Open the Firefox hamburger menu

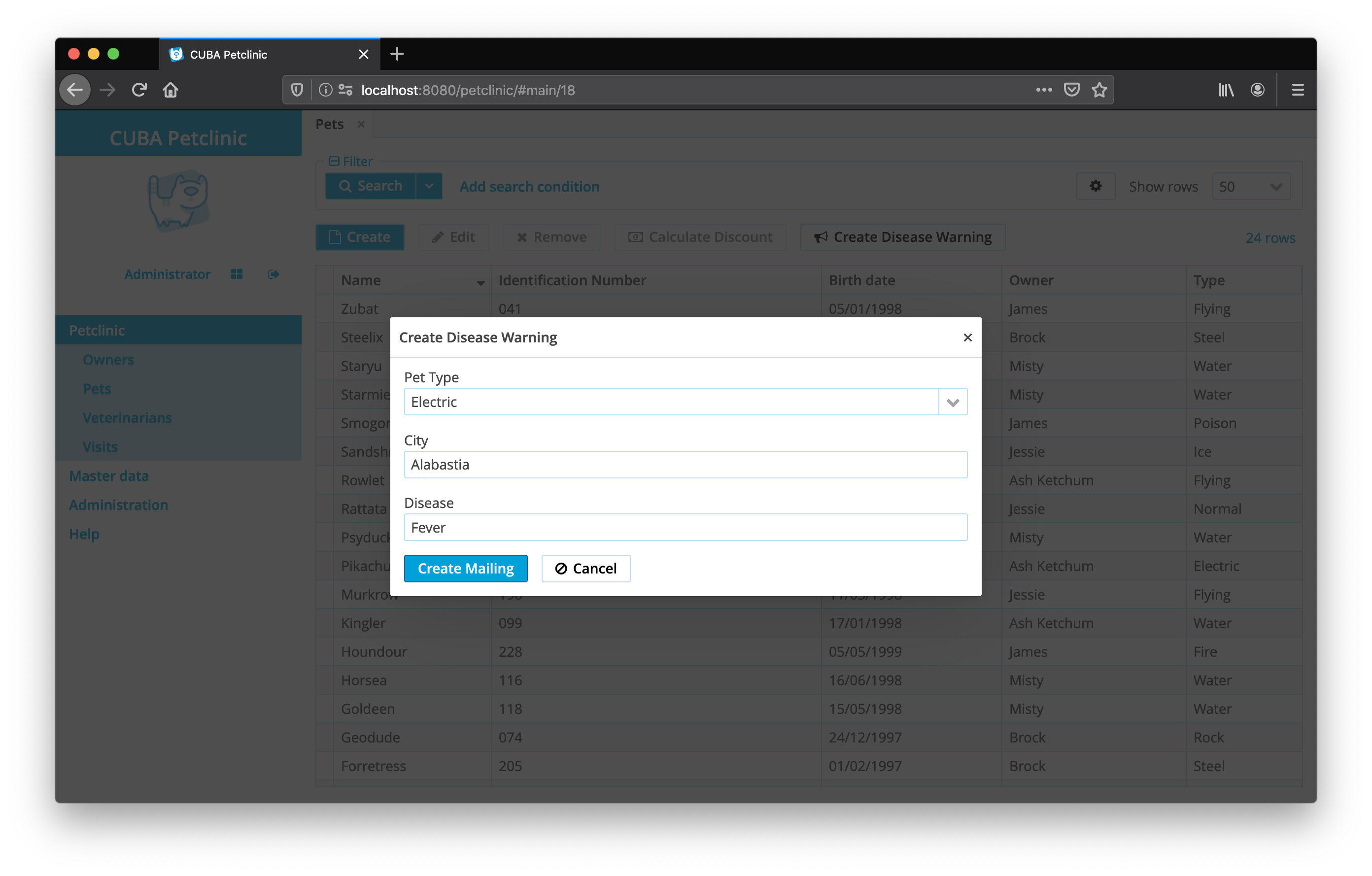pyautogui.click(x=1298, y=90)
